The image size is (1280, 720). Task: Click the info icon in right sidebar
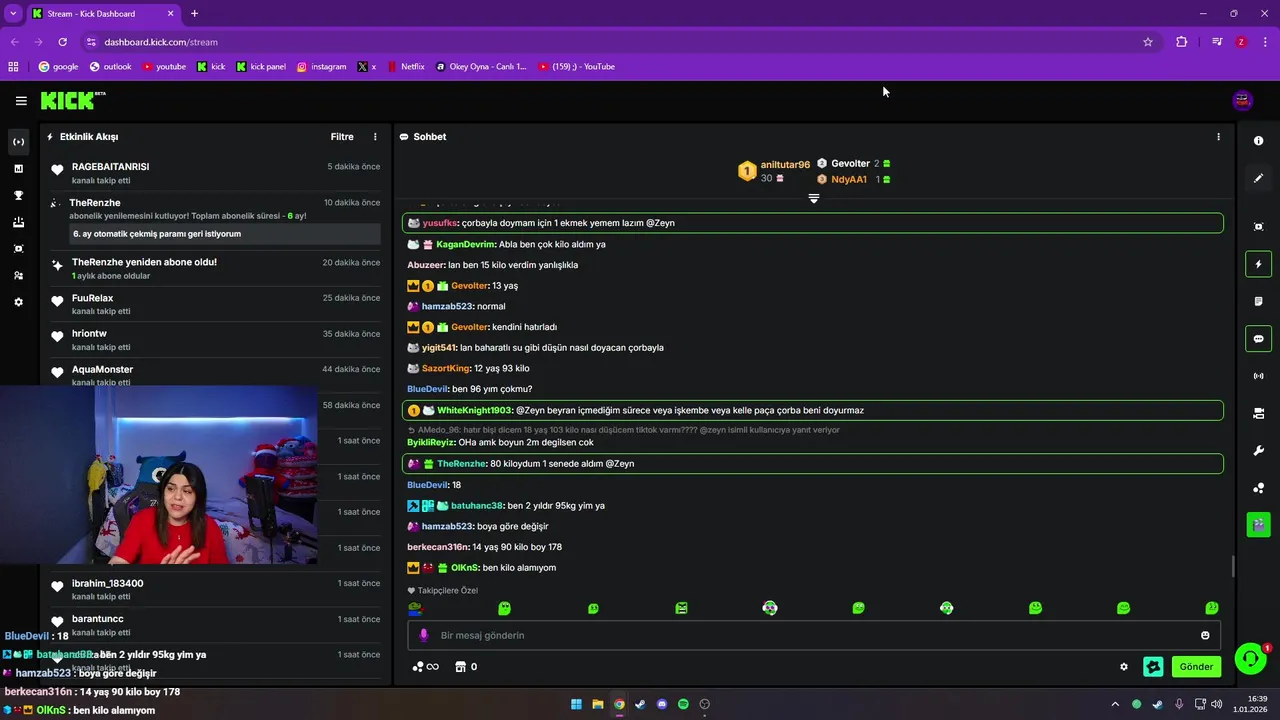1258,141
